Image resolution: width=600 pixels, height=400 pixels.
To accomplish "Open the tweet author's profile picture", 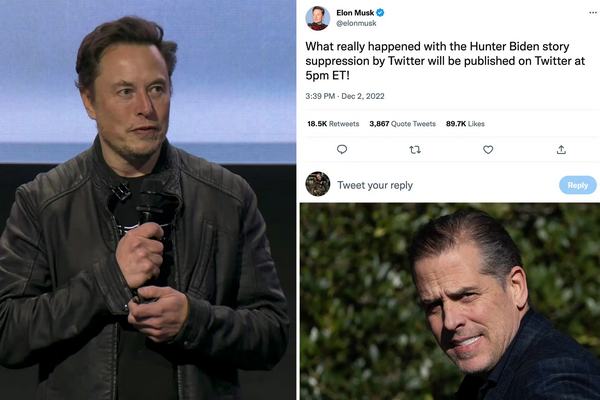I will (x=318, y=18).
